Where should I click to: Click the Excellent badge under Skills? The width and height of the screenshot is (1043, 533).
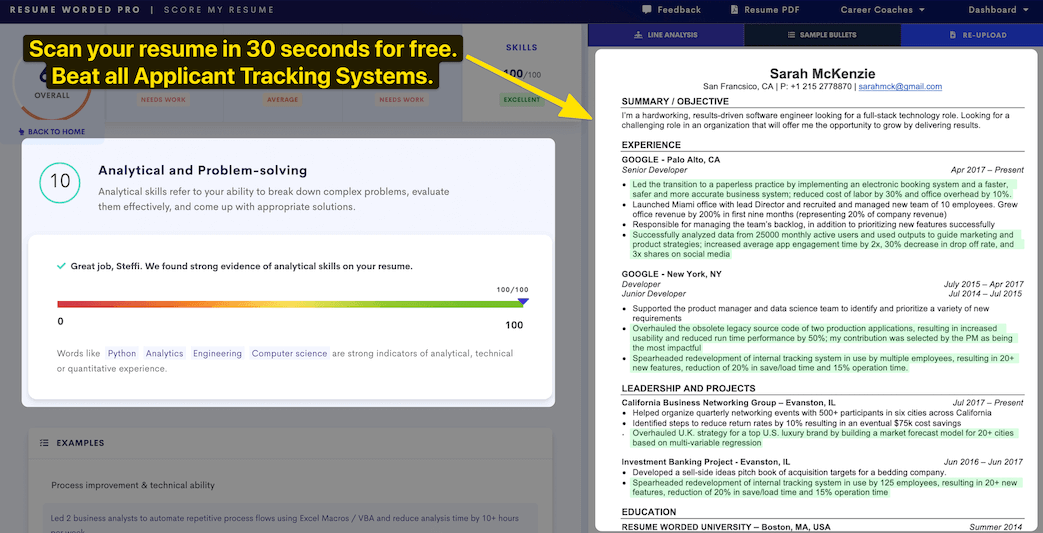pyautogui.click(x=522, y=100)
